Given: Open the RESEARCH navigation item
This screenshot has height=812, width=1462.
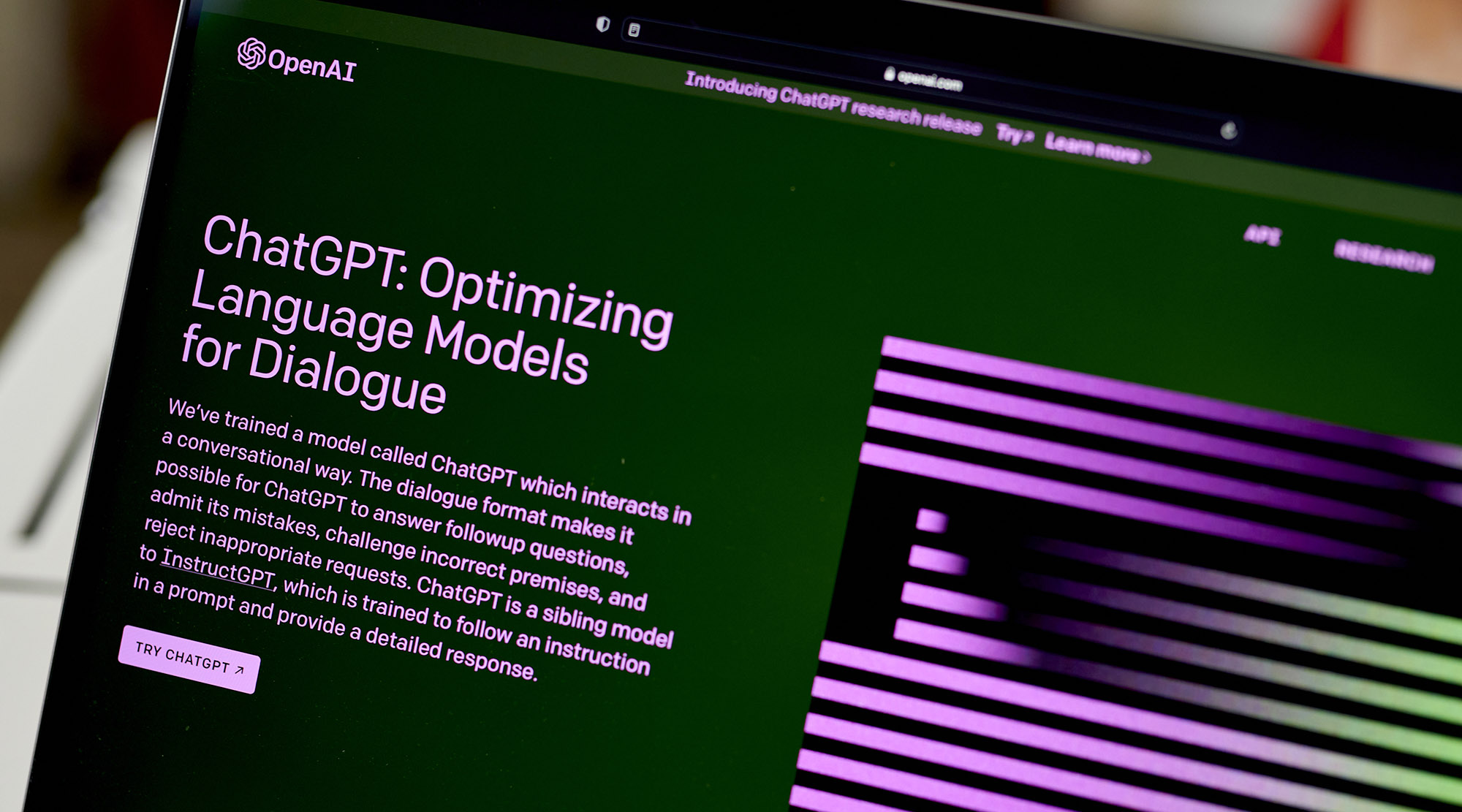Looking at the screenshot, I should 1384,256.
